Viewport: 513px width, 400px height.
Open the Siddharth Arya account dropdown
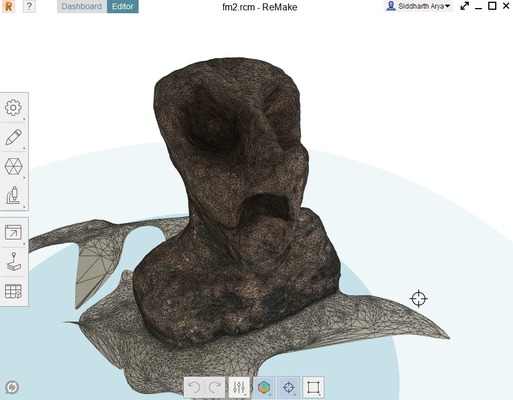[x=419, y=6]
